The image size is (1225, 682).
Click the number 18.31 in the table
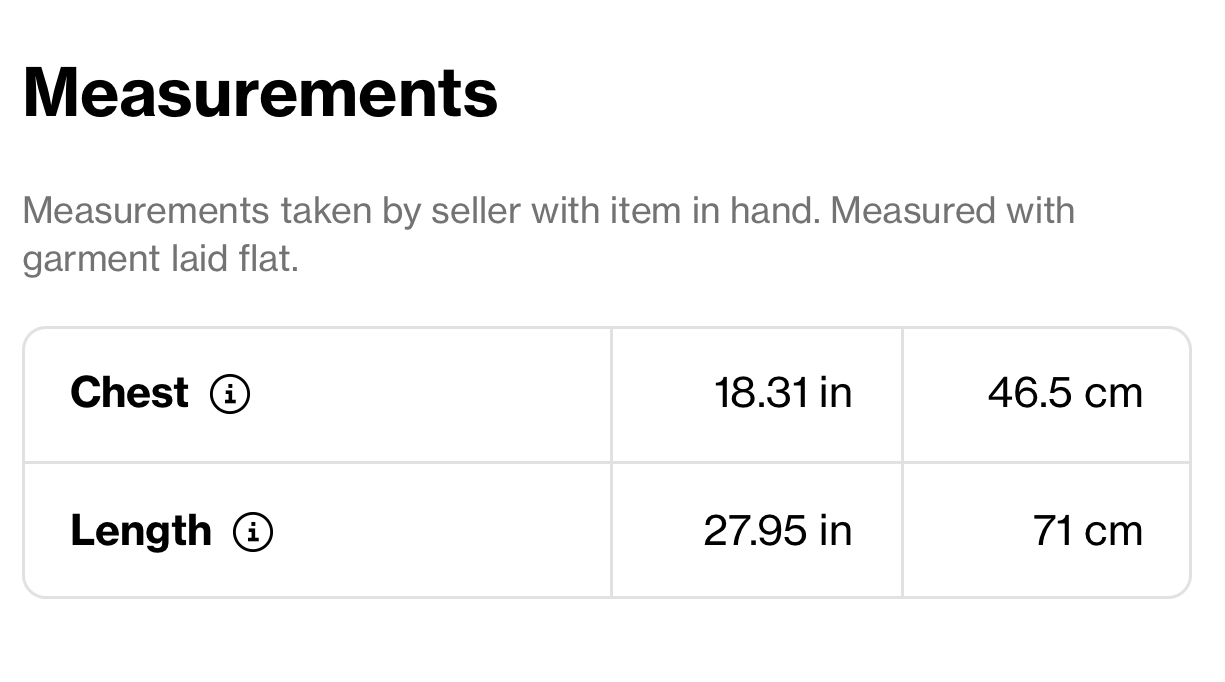coord(761,393)
